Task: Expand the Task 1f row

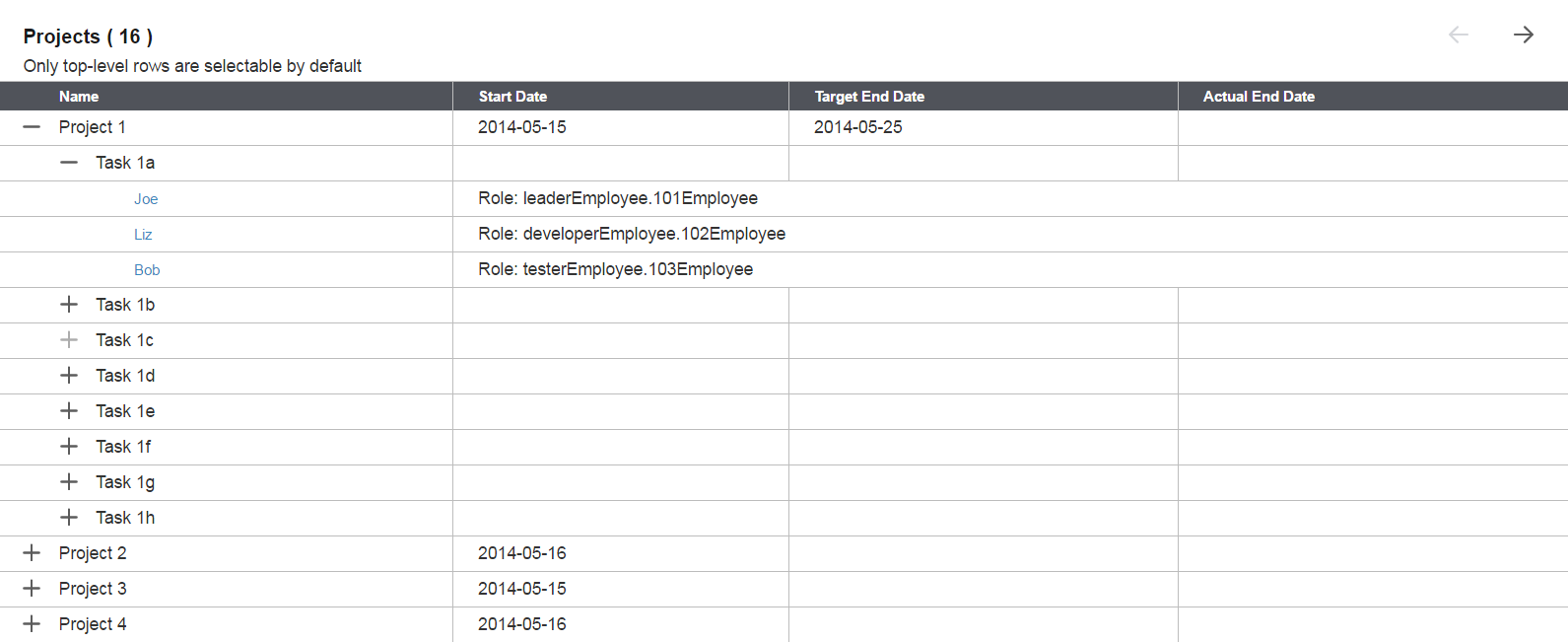Action: [x=69, y=447]
